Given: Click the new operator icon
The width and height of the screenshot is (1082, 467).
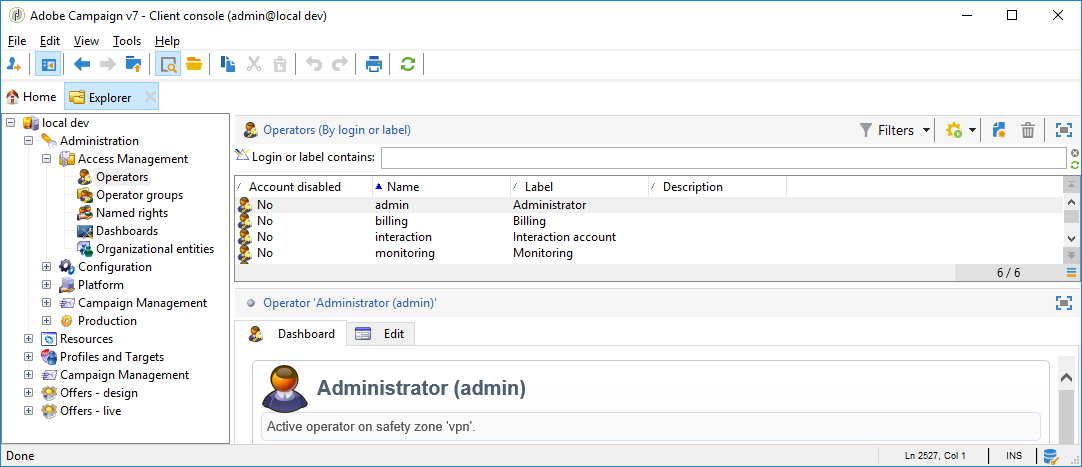Looking at the screenshot, I should click(998, 130).
